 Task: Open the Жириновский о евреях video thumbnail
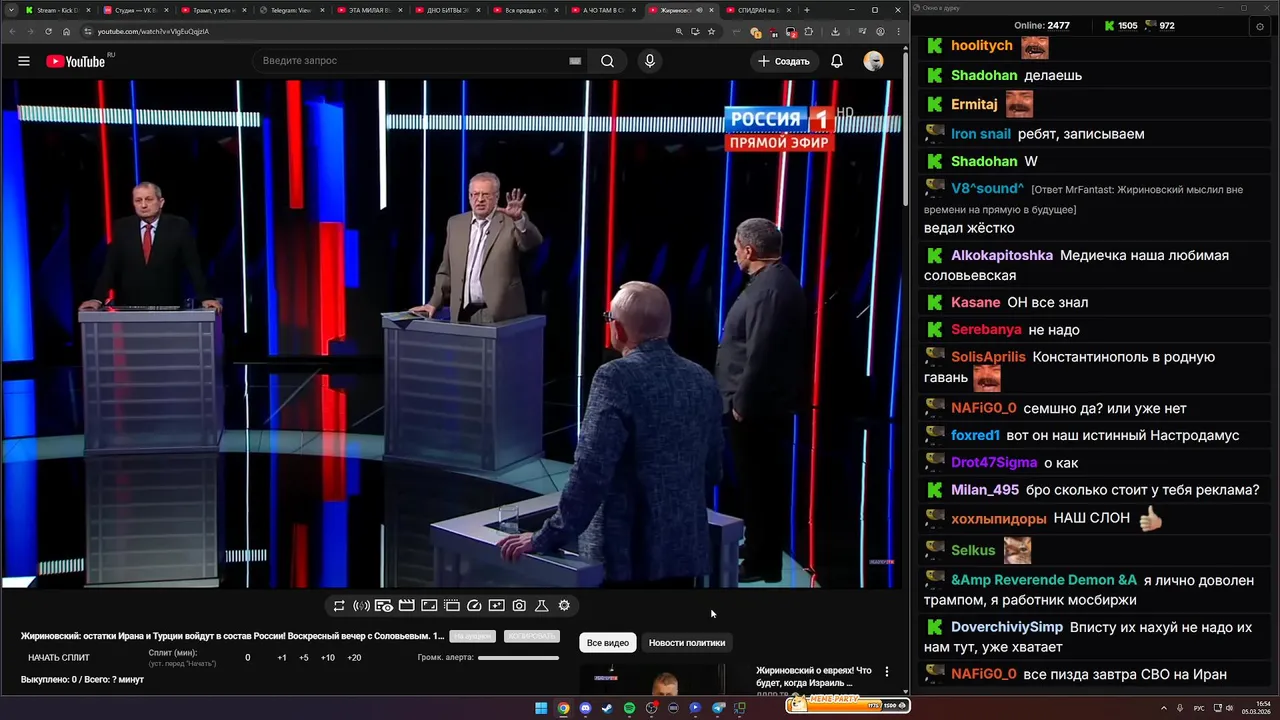click(653, 680)
